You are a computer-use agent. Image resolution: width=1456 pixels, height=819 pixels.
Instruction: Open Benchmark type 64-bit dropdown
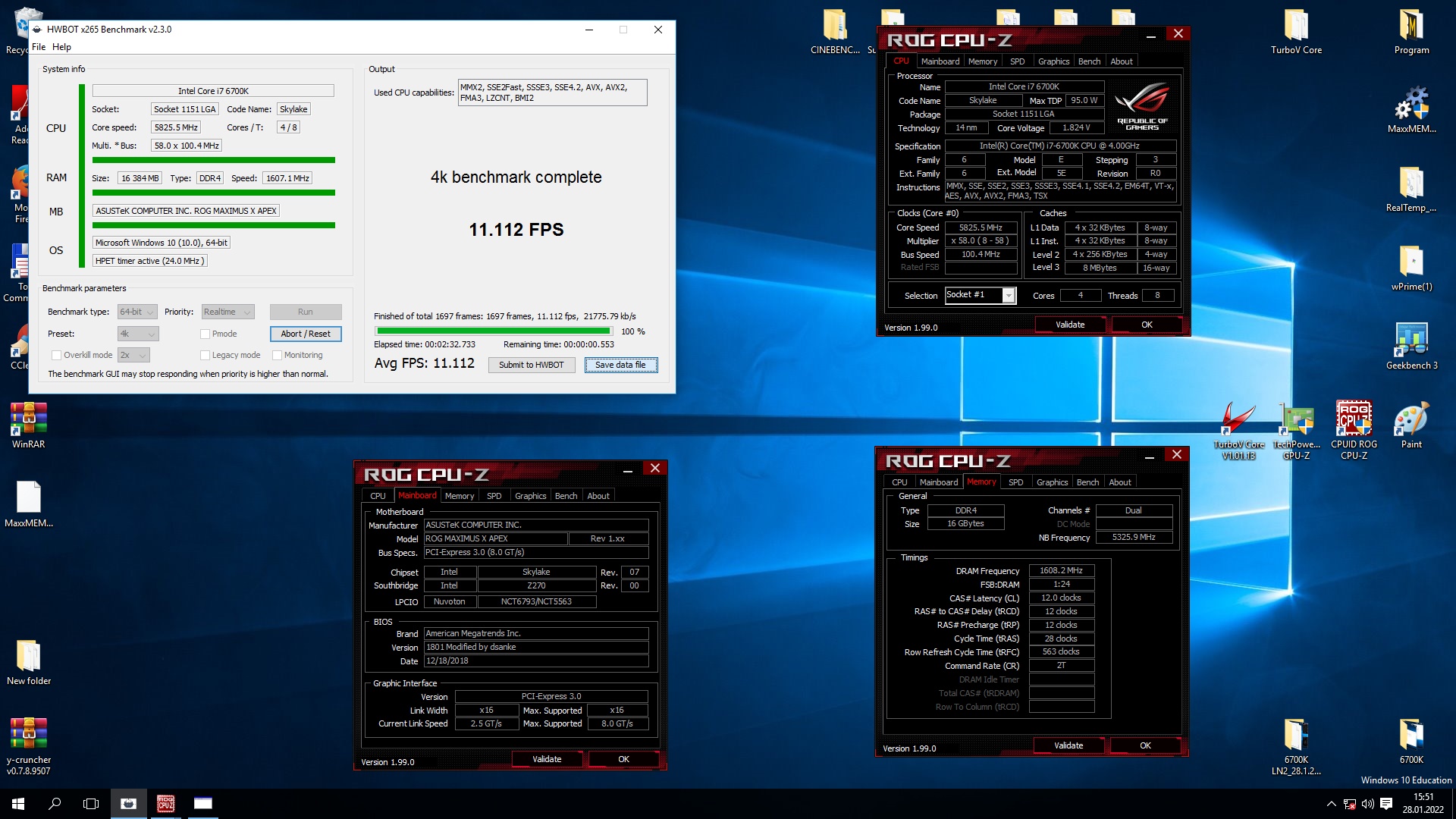click(137, 312)
